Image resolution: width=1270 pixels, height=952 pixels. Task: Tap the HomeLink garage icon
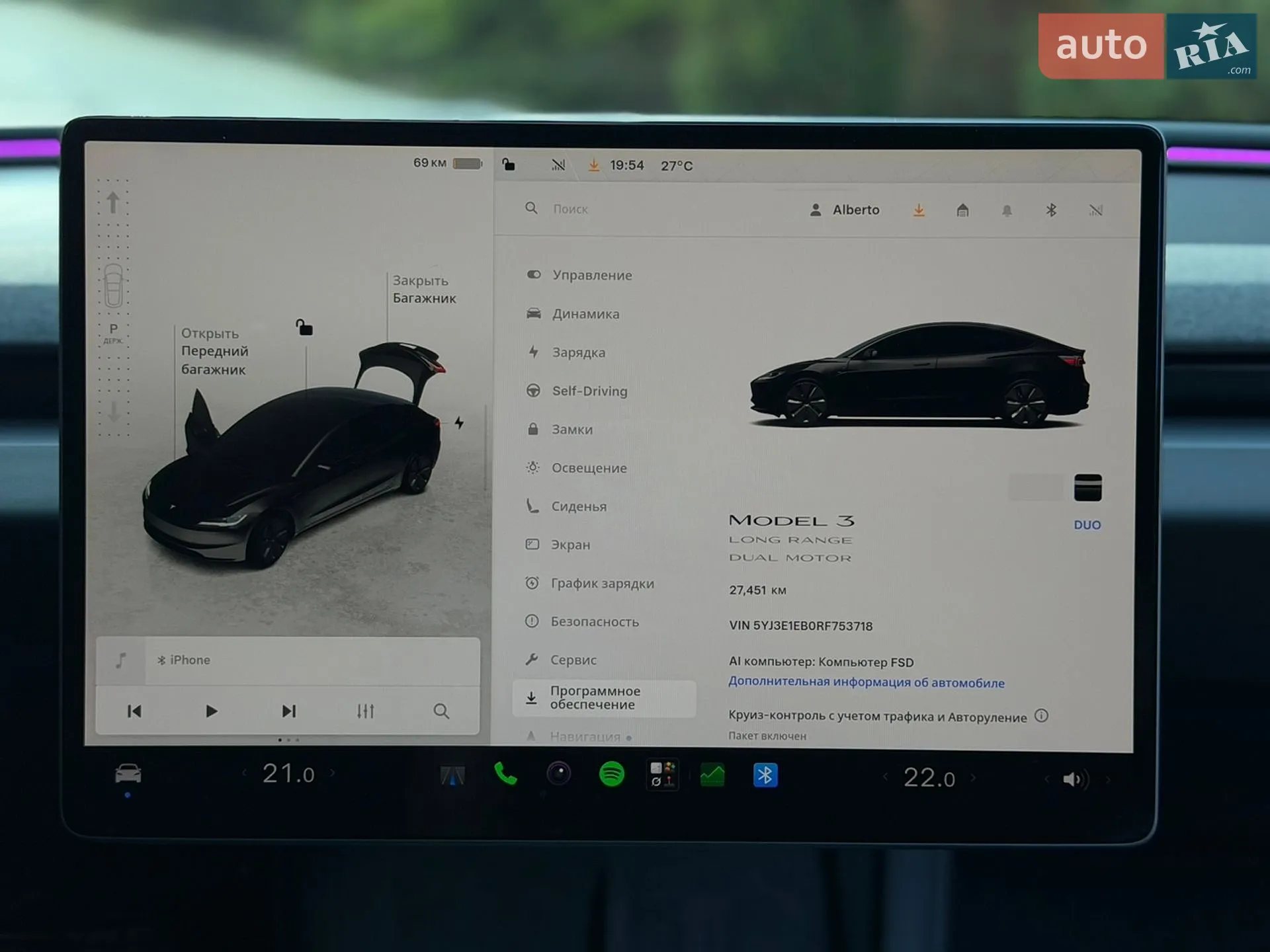(x=962, y=210)
